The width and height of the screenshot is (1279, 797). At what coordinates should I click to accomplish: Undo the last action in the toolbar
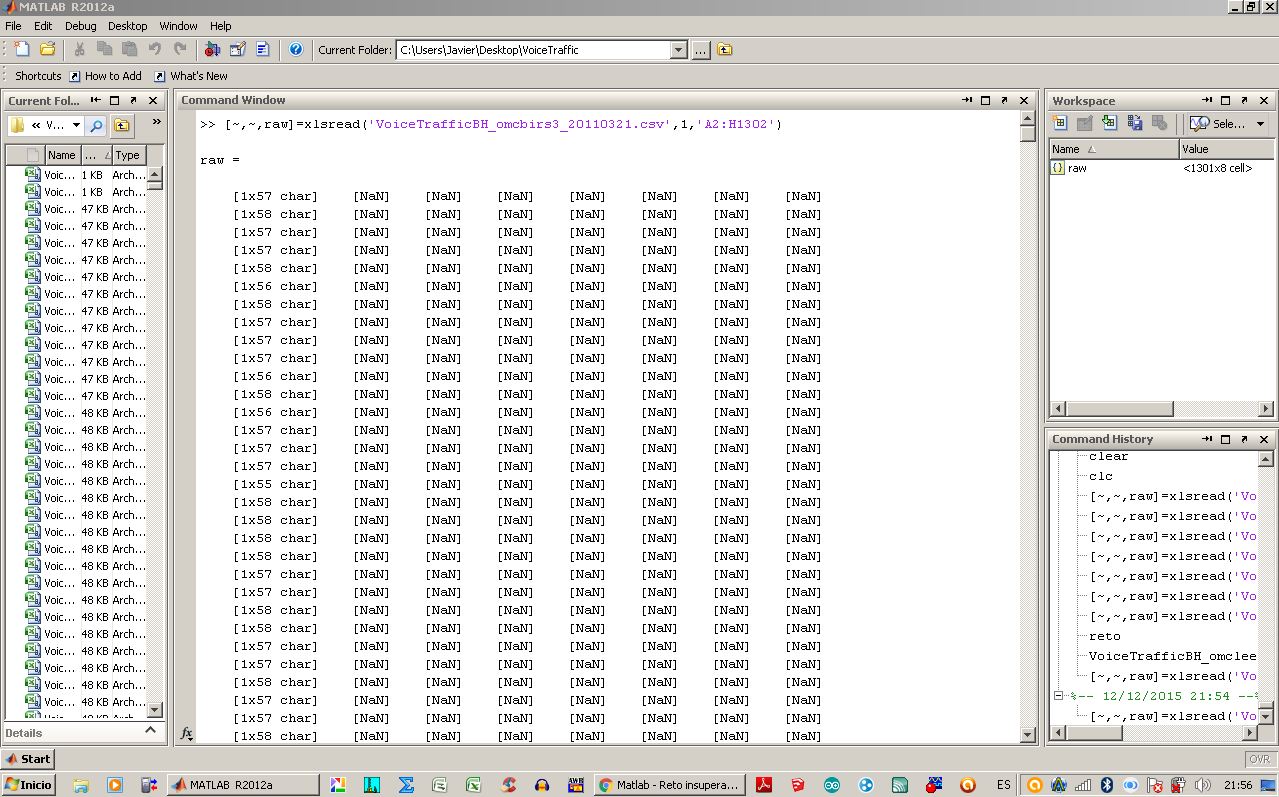[155, 49]
